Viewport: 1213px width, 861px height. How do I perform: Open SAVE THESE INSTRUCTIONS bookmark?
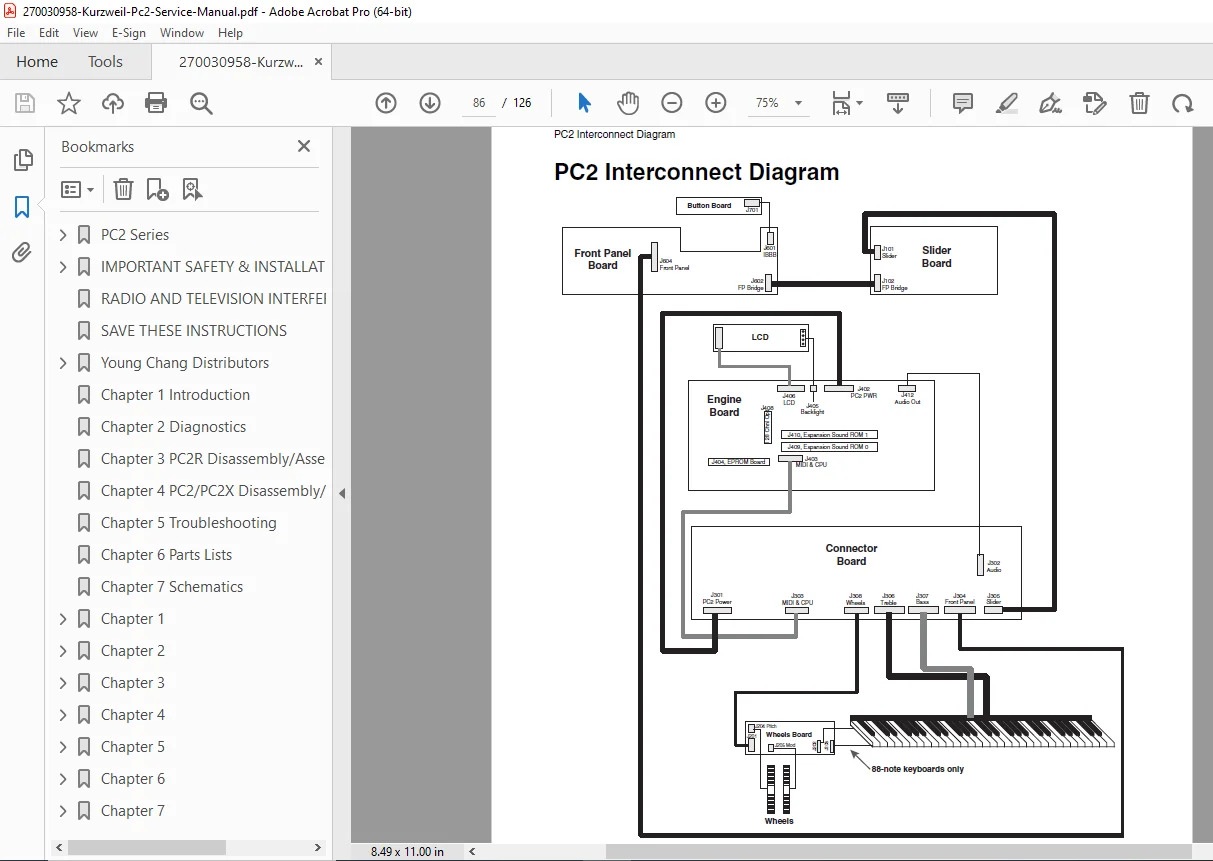coord(194,331)
